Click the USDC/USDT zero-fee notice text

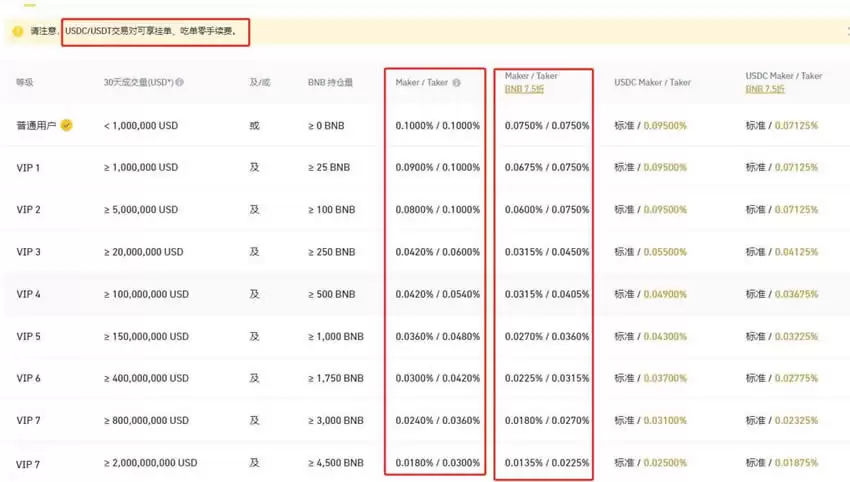[155, 32]
